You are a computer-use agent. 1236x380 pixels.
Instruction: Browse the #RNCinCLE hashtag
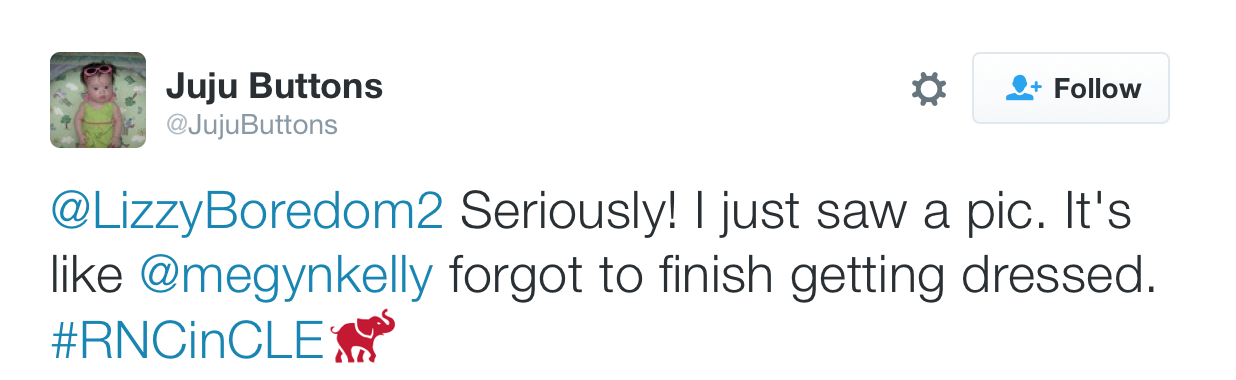click(x=189, y=340)
